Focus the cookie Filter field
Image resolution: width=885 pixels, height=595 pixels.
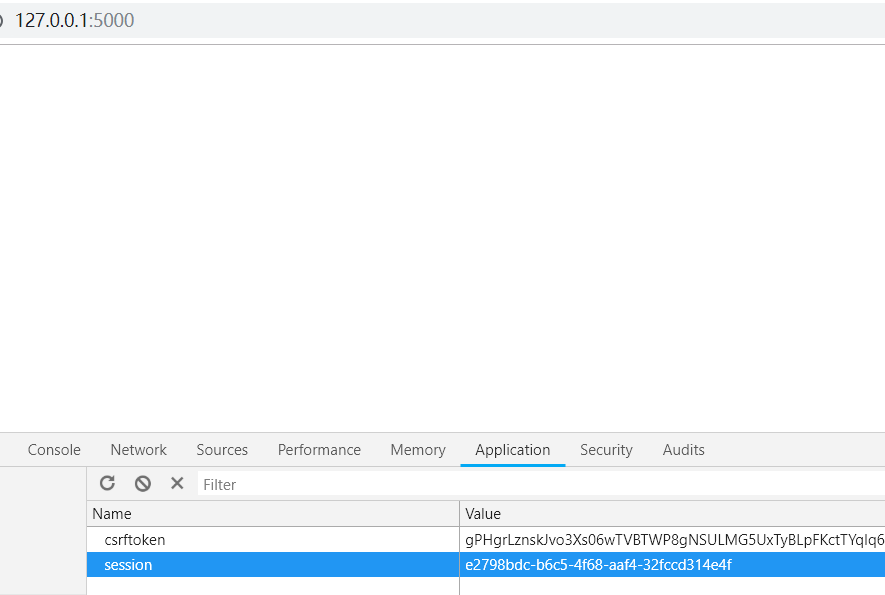pos(541,484)
